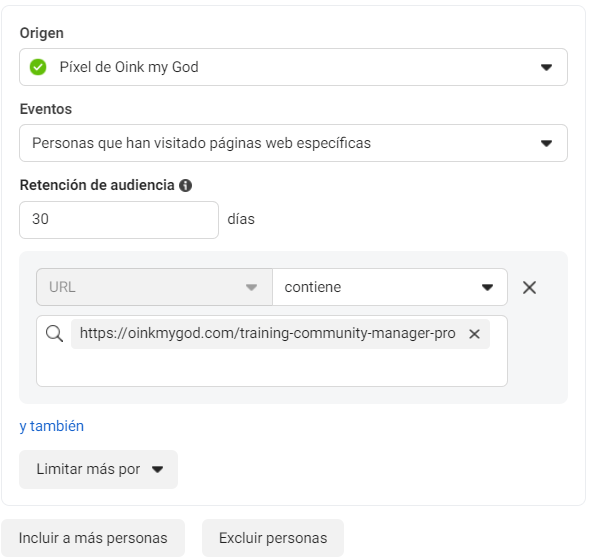Click the search magnifier icon in URL box

click(x=54, y=334)
